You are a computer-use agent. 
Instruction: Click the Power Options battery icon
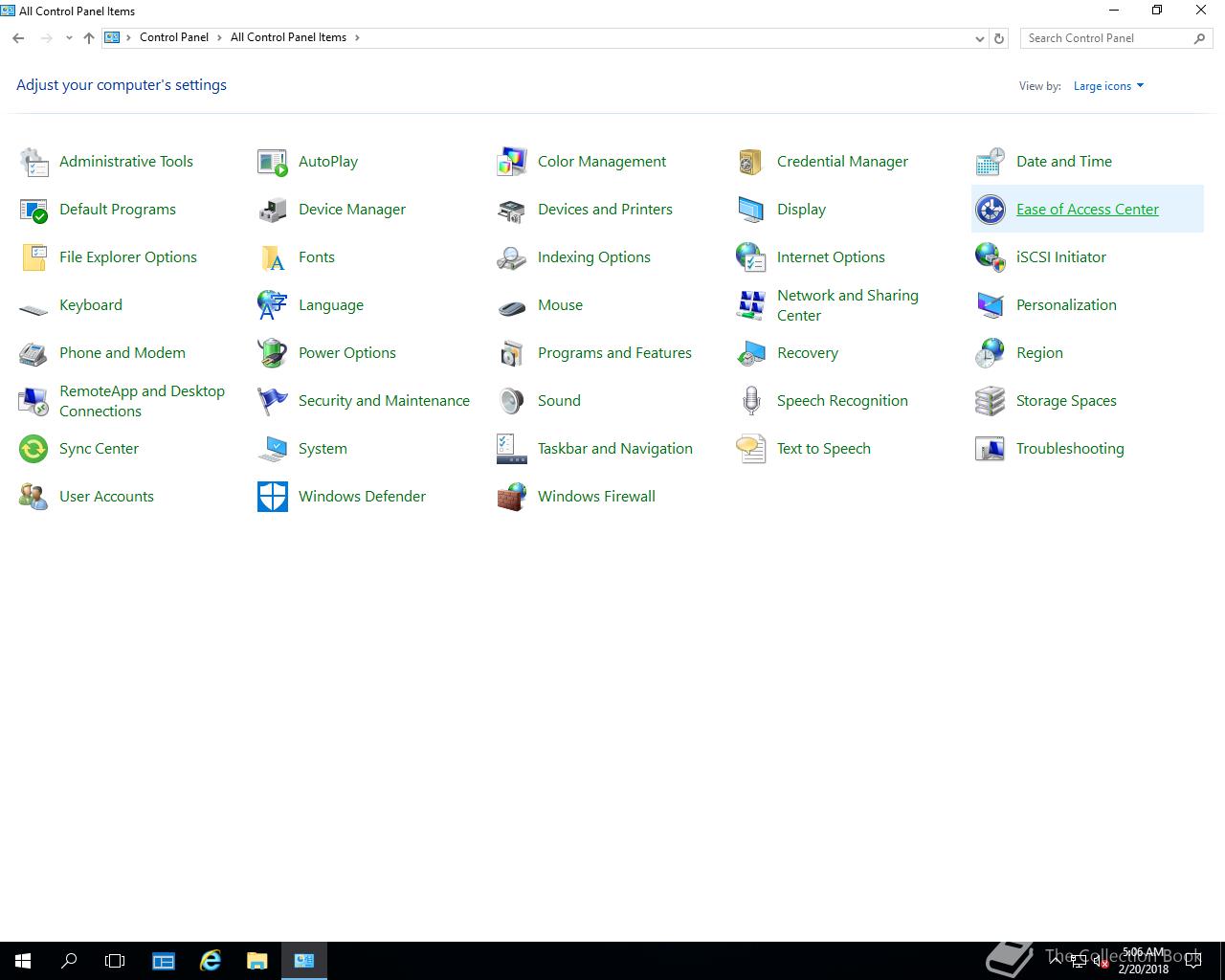click(x=273, y=353)
